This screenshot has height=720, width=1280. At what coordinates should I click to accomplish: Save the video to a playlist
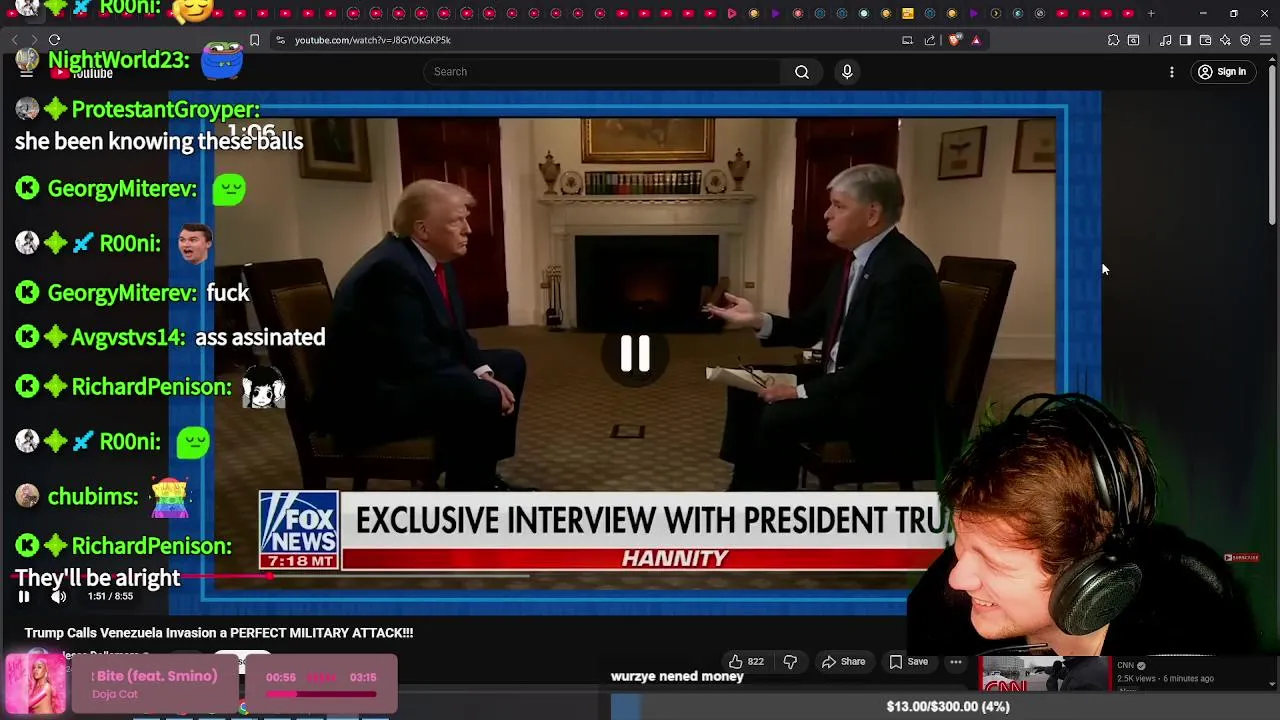(x=908, y=662)
